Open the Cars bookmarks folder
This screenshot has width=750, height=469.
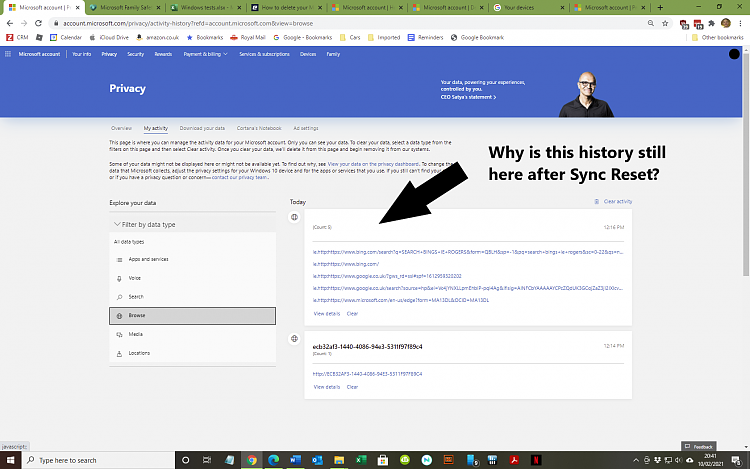pos(350,37)
